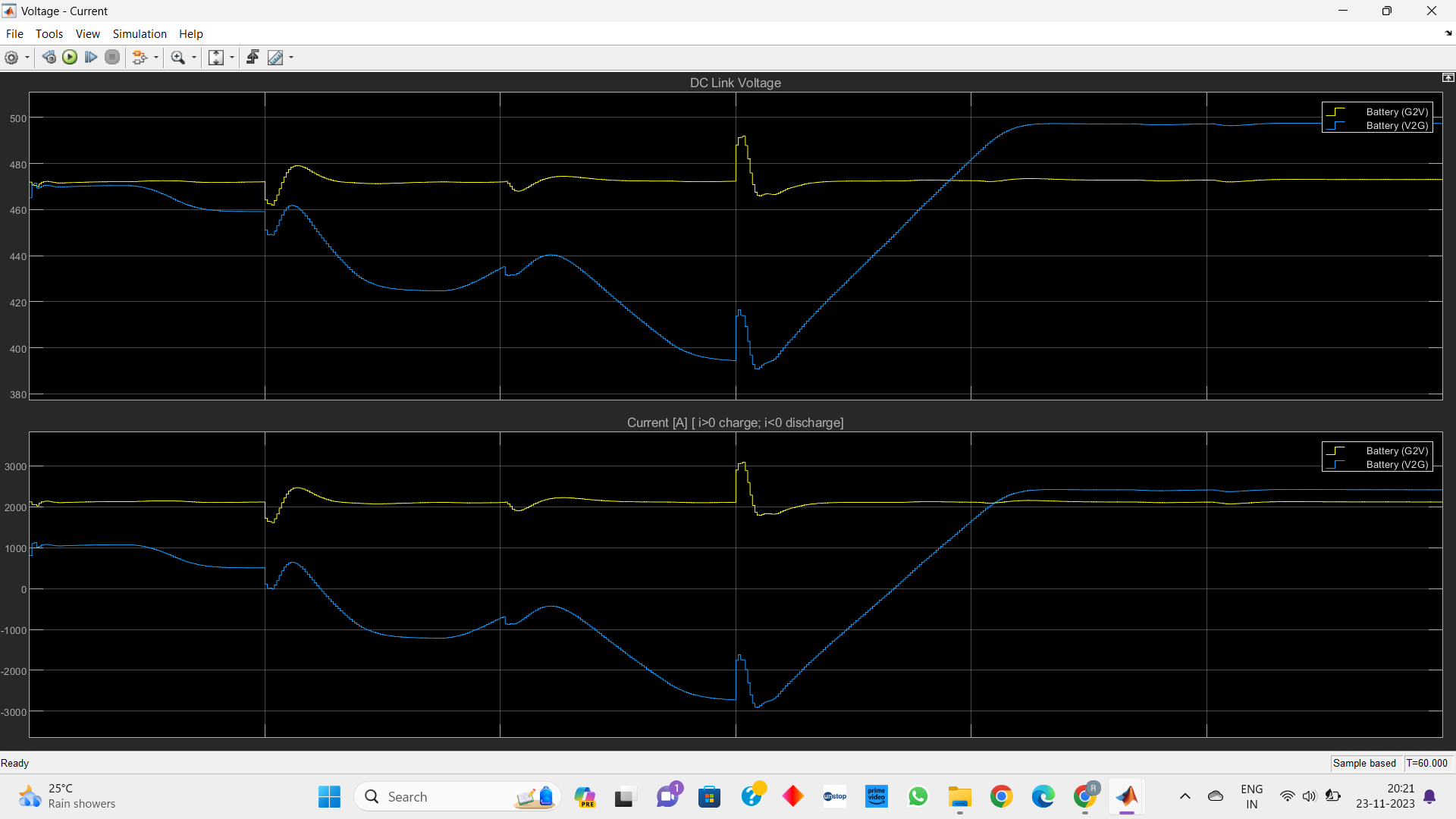Click the maximize axes button above the plot

1448,78
